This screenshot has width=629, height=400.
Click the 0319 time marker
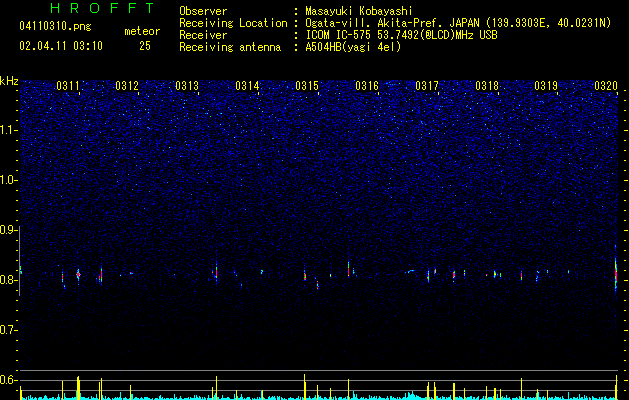(x=546, y=86)
